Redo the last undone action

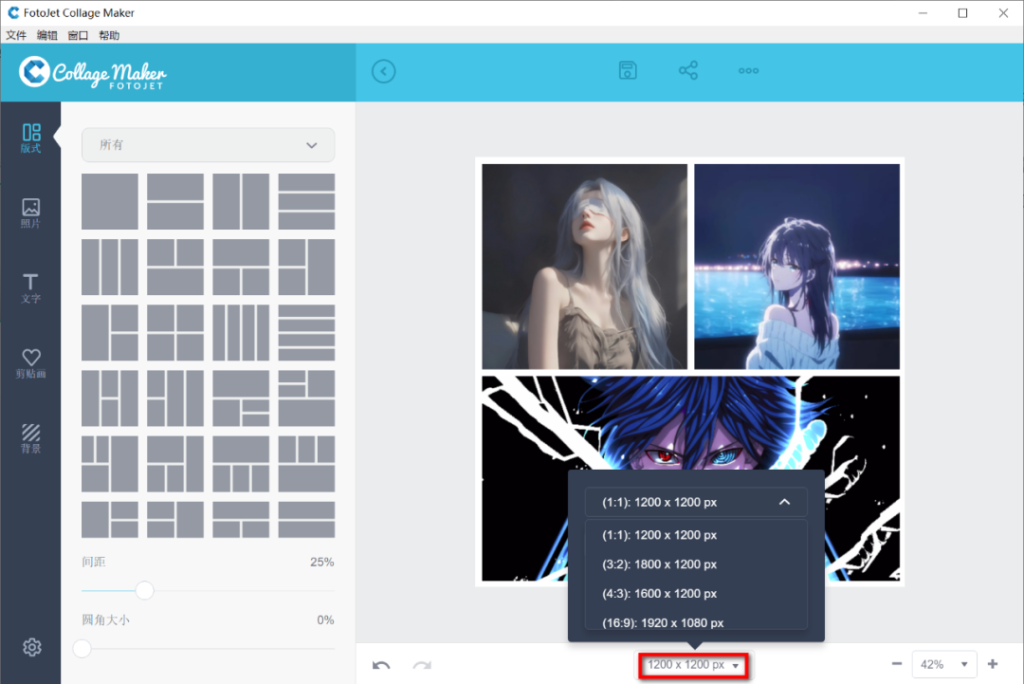coord(422,665)
